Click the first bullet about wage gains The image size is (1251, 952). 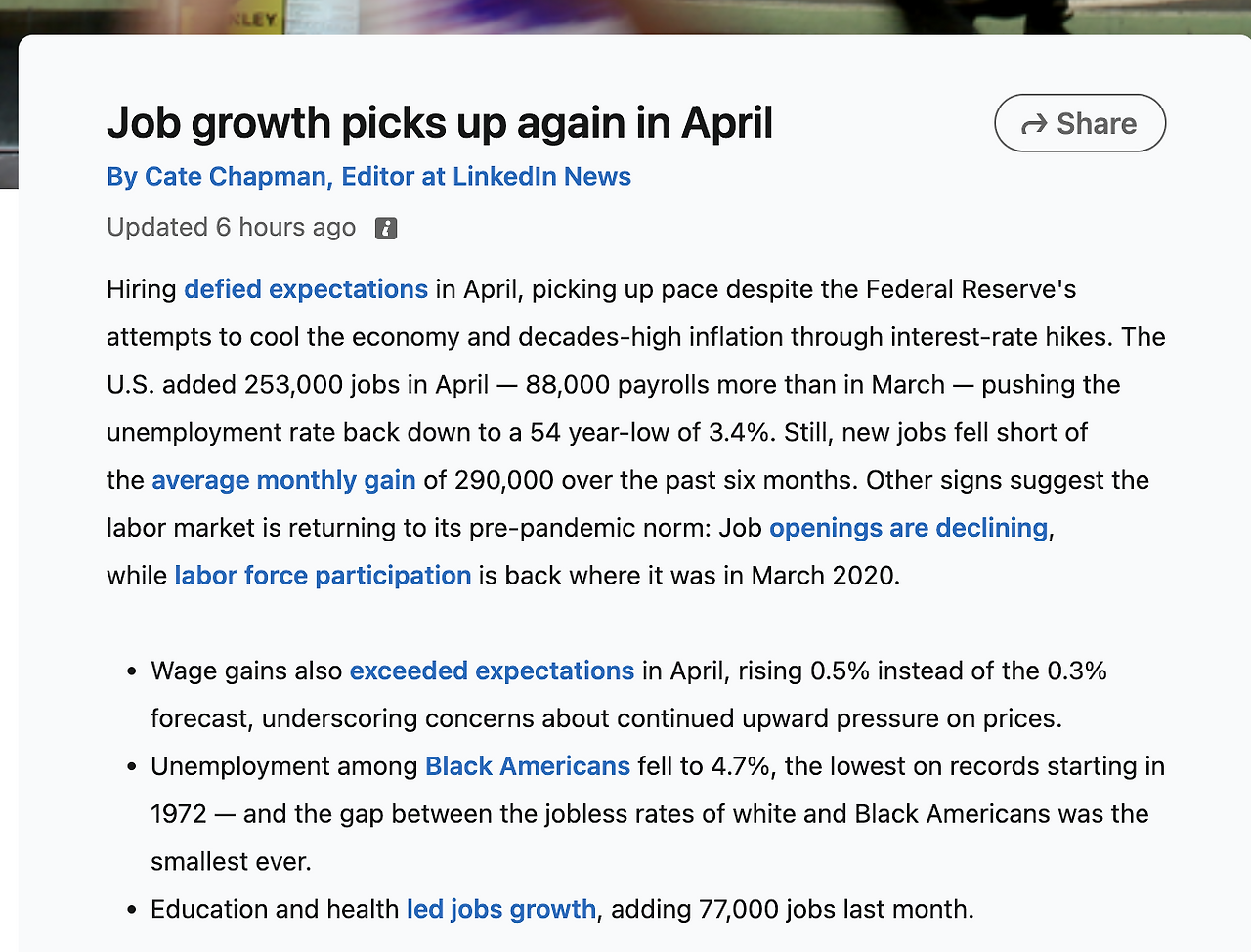[x=628, y=695]
